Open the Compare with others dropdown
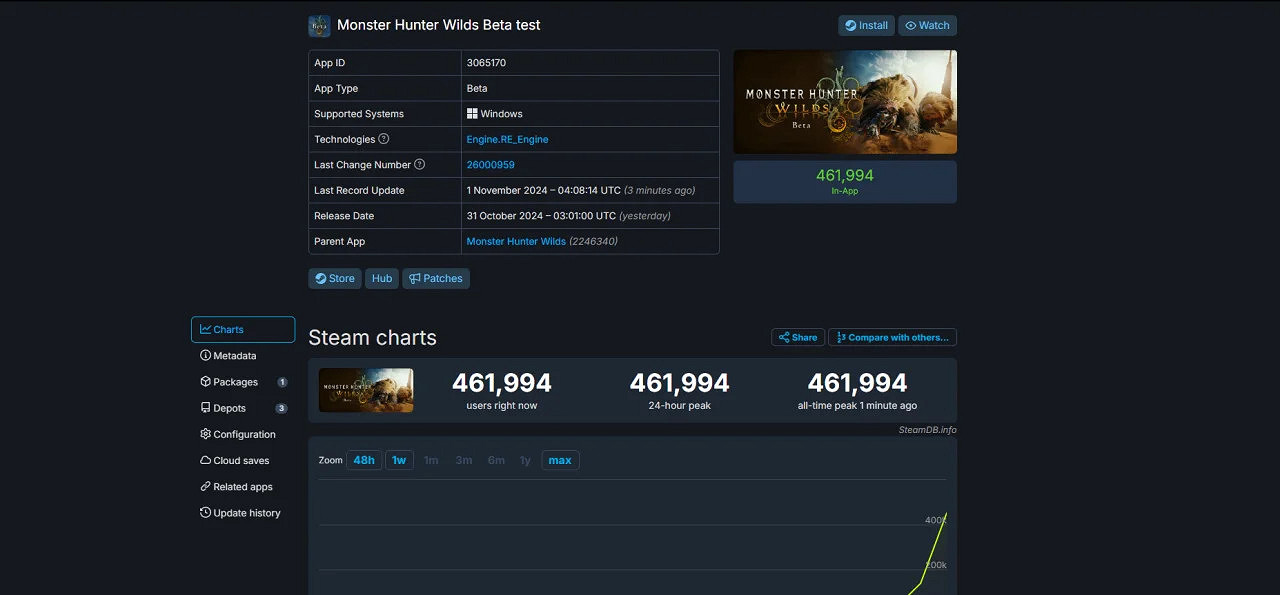 tap(892, 337)
